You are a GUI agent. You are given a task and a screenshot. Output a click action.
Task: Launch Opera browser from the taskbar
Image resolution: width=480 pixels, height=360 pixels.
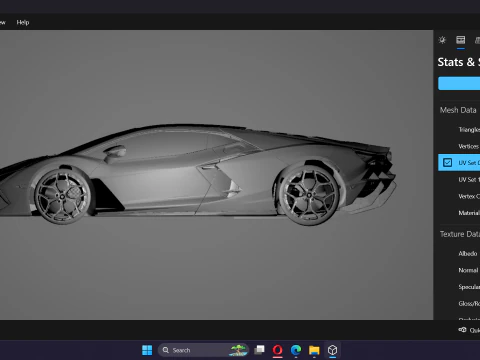(x=277, y=350)
